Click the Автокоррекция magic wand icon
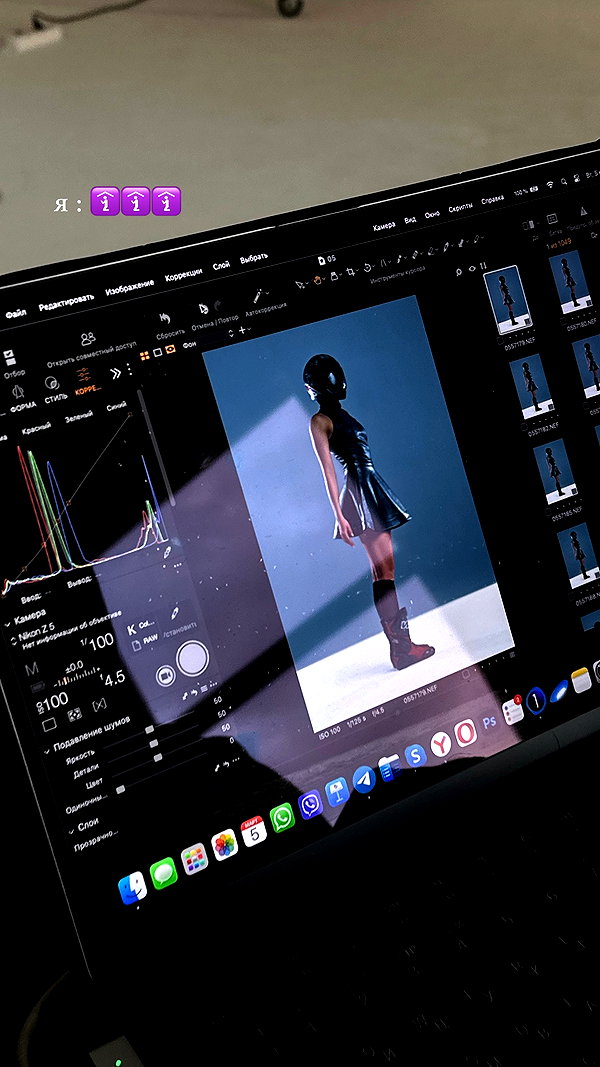This screenshot has height=1067, width=600. coord(259,296)
